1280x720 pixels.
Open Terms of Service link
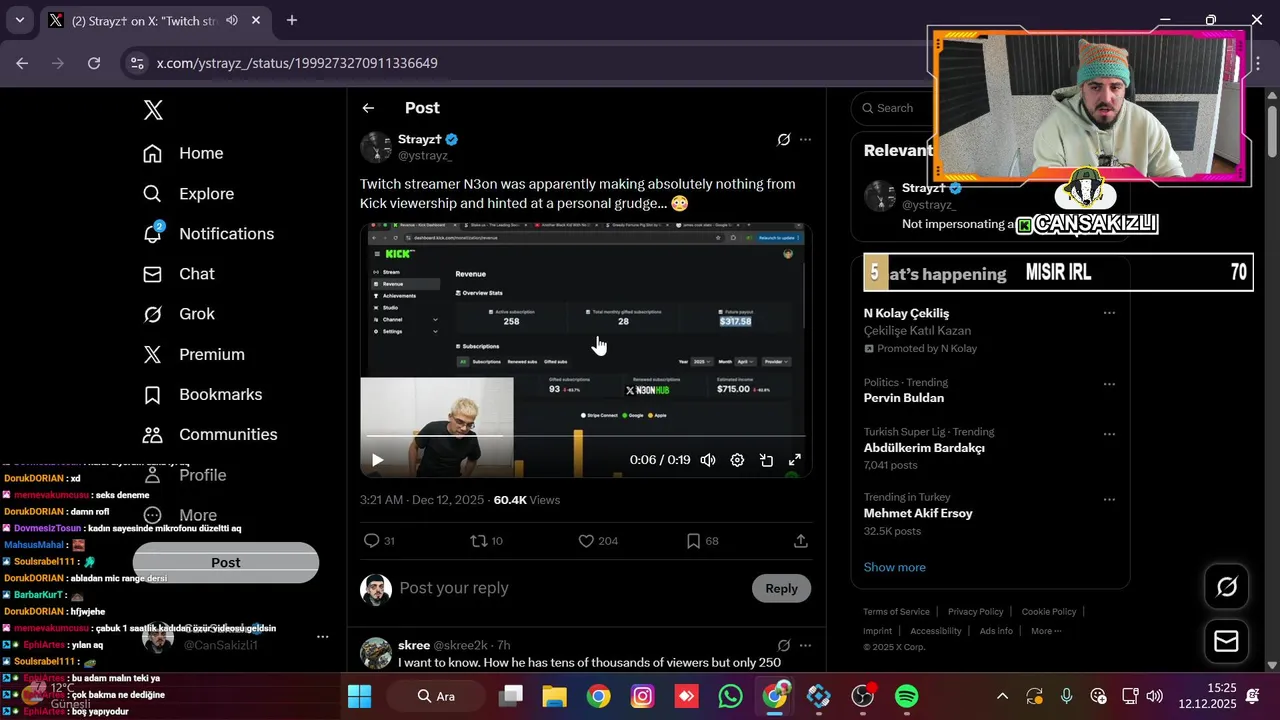click(896, 612)
